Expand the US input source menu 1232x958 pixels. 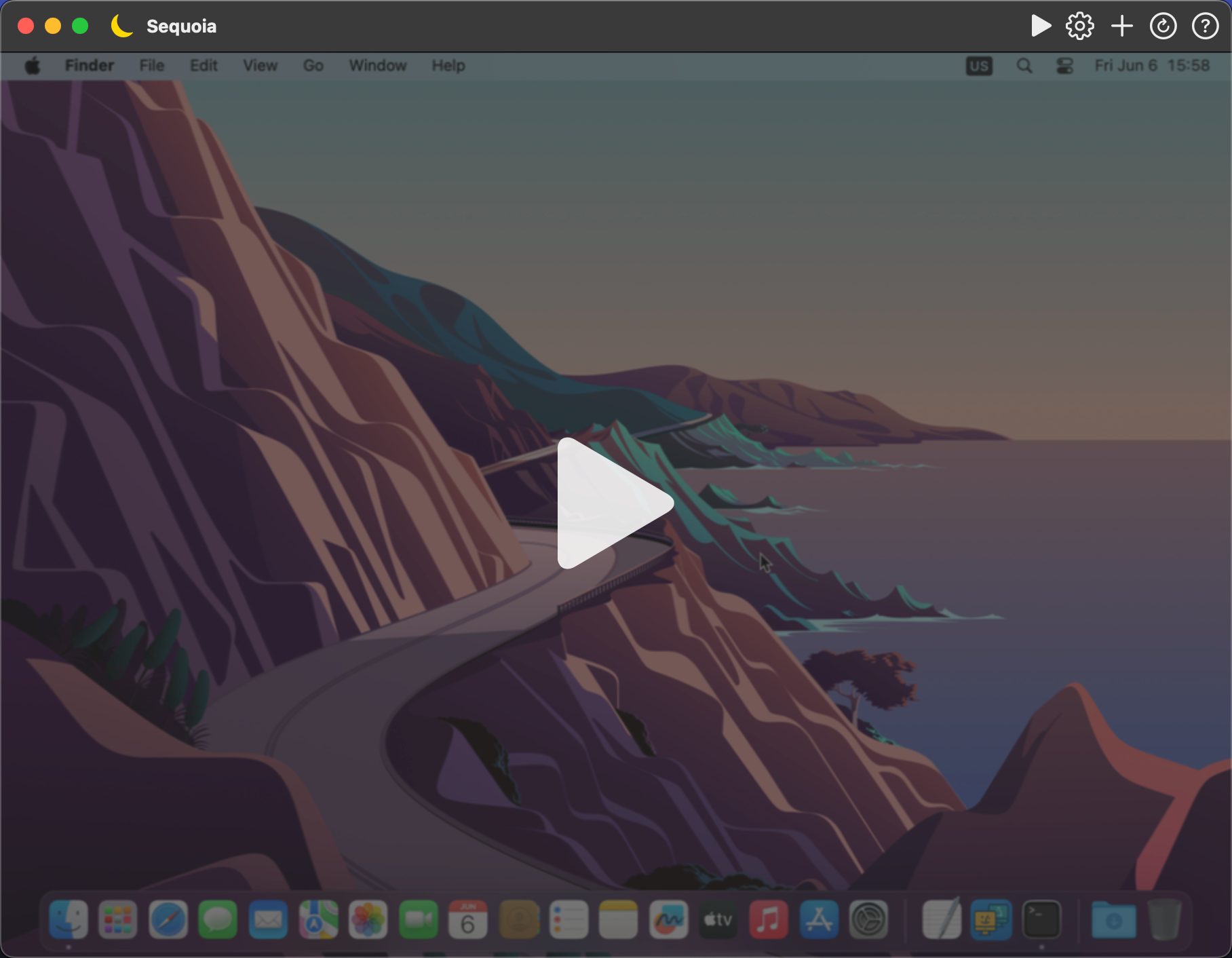point(978,66)
